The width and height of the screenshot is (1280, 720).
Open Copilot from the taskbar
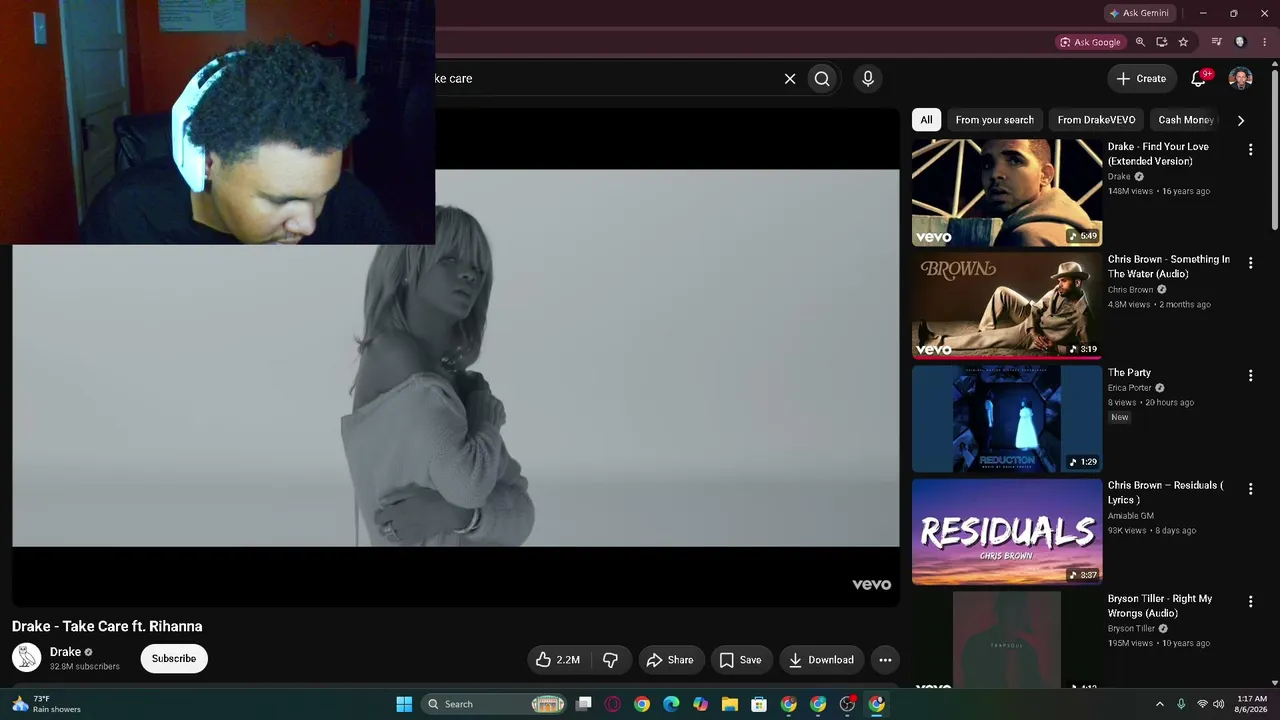click(x=701, y=704)
